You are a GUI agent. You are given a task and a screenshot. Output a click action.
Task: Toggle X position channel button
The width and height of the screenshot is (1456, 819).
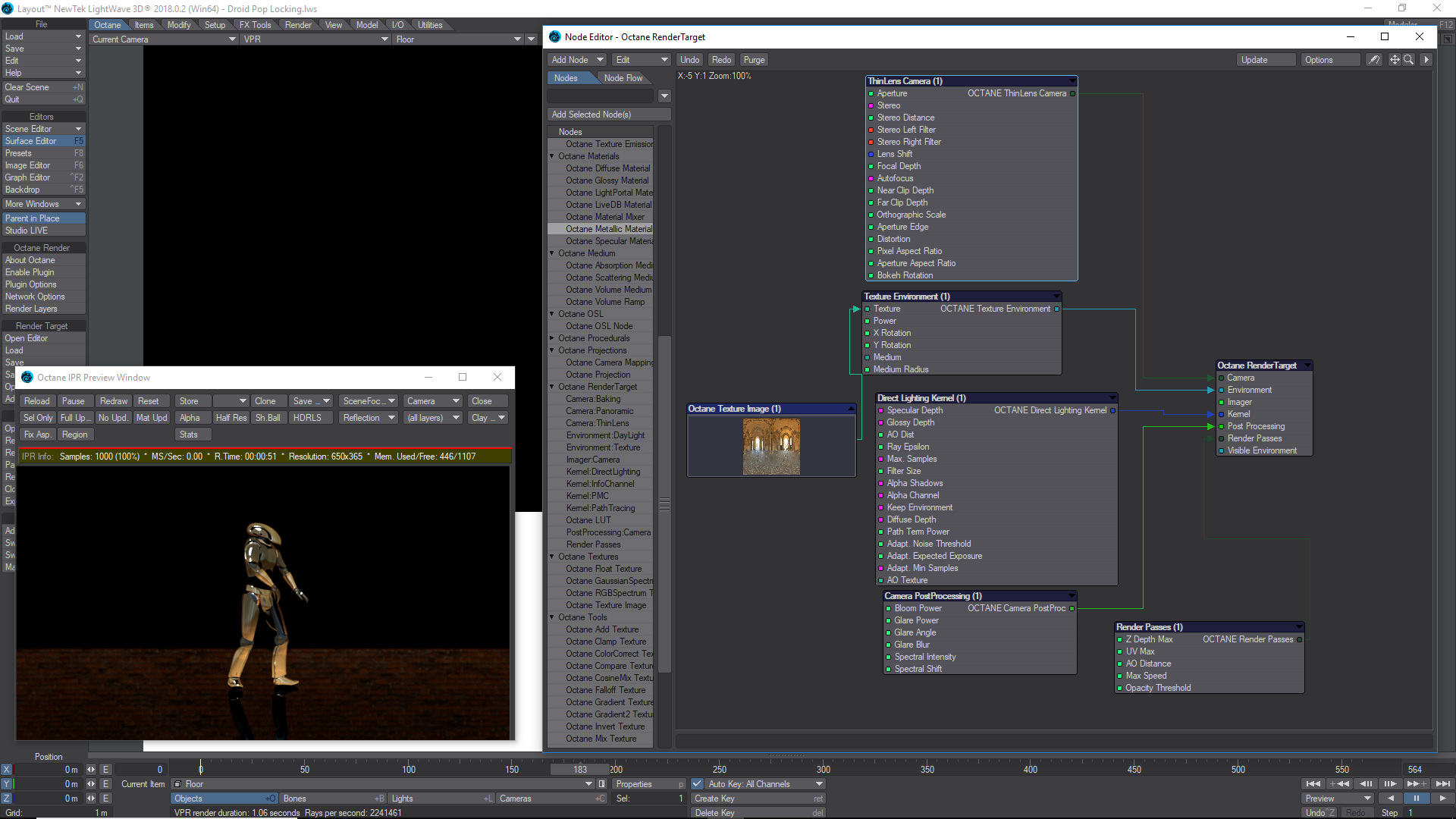[x=7, y=770]
